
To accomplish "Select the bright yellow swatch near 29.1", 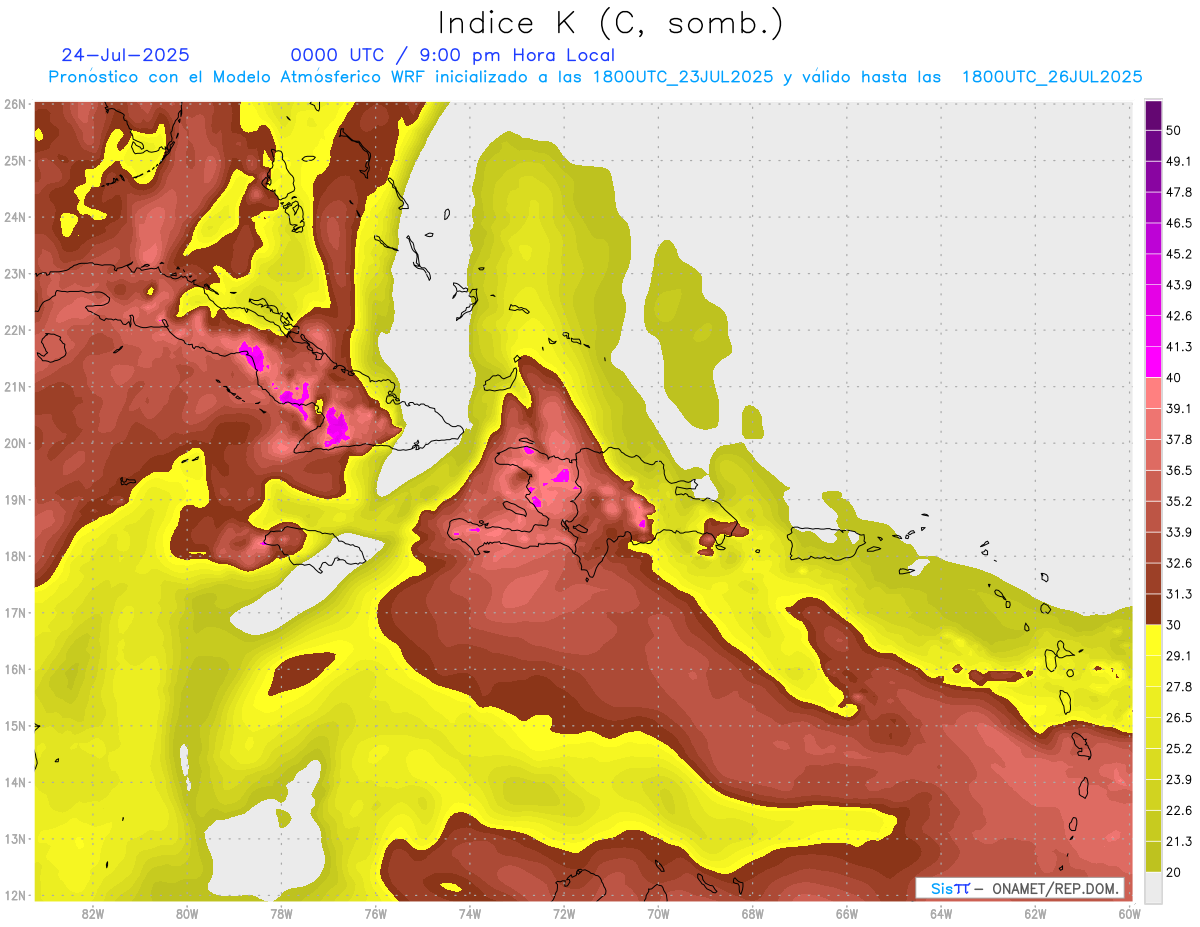I will click(1153, 641).
